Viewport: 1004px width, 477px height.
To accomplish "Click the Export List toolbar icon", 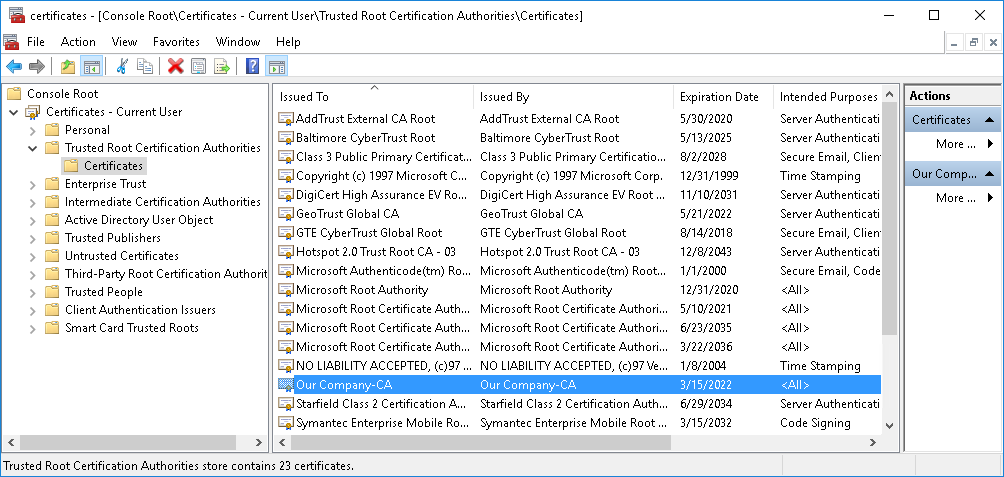I will (x=222, y=66).
